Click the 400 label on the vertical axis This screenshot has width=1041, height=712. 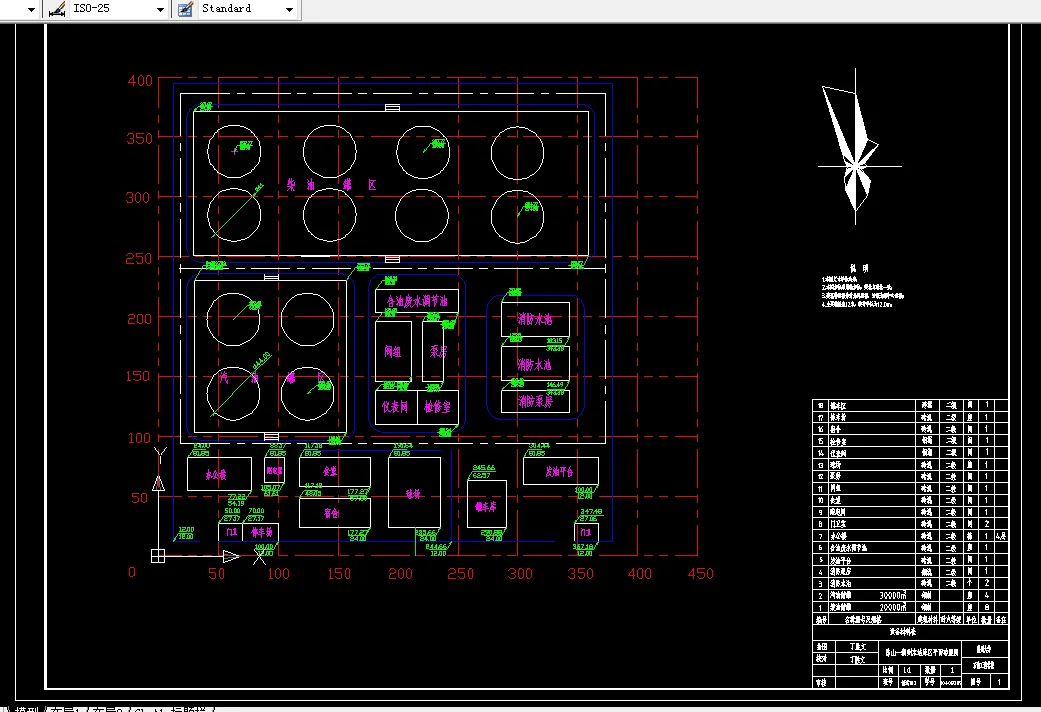pos(140,81)
